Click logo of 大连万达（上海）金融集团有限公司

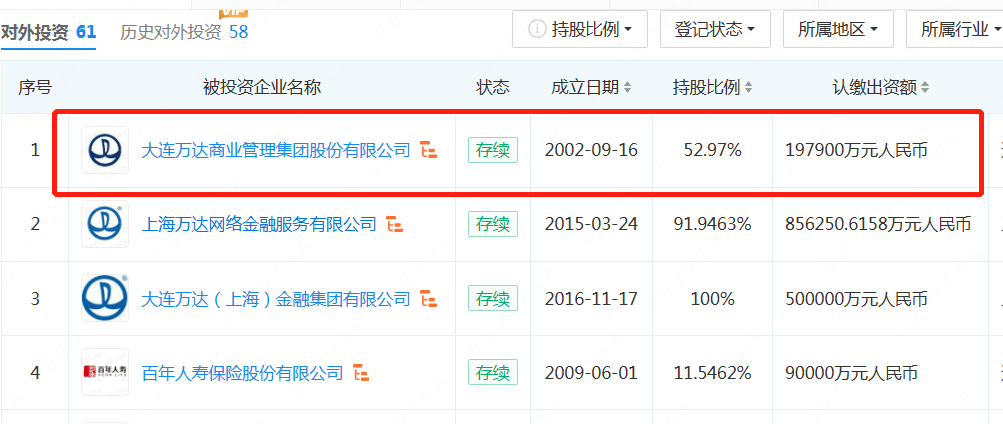coord(105,299)
